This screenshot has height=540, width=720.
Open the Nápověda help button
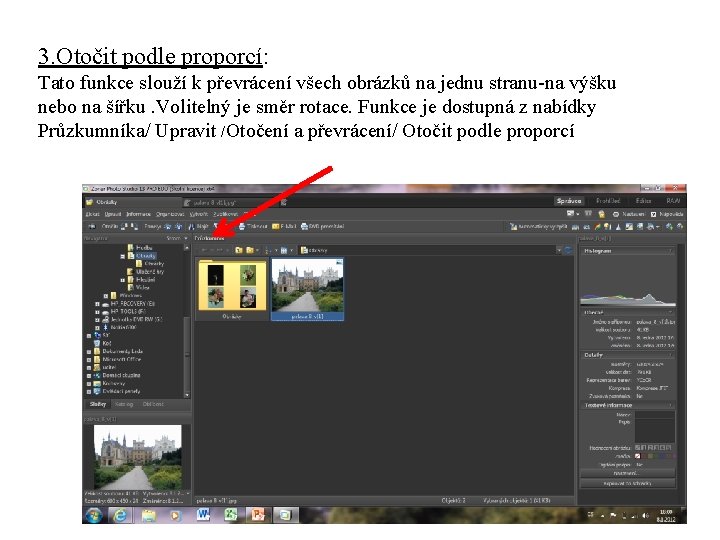pos(667,214)
